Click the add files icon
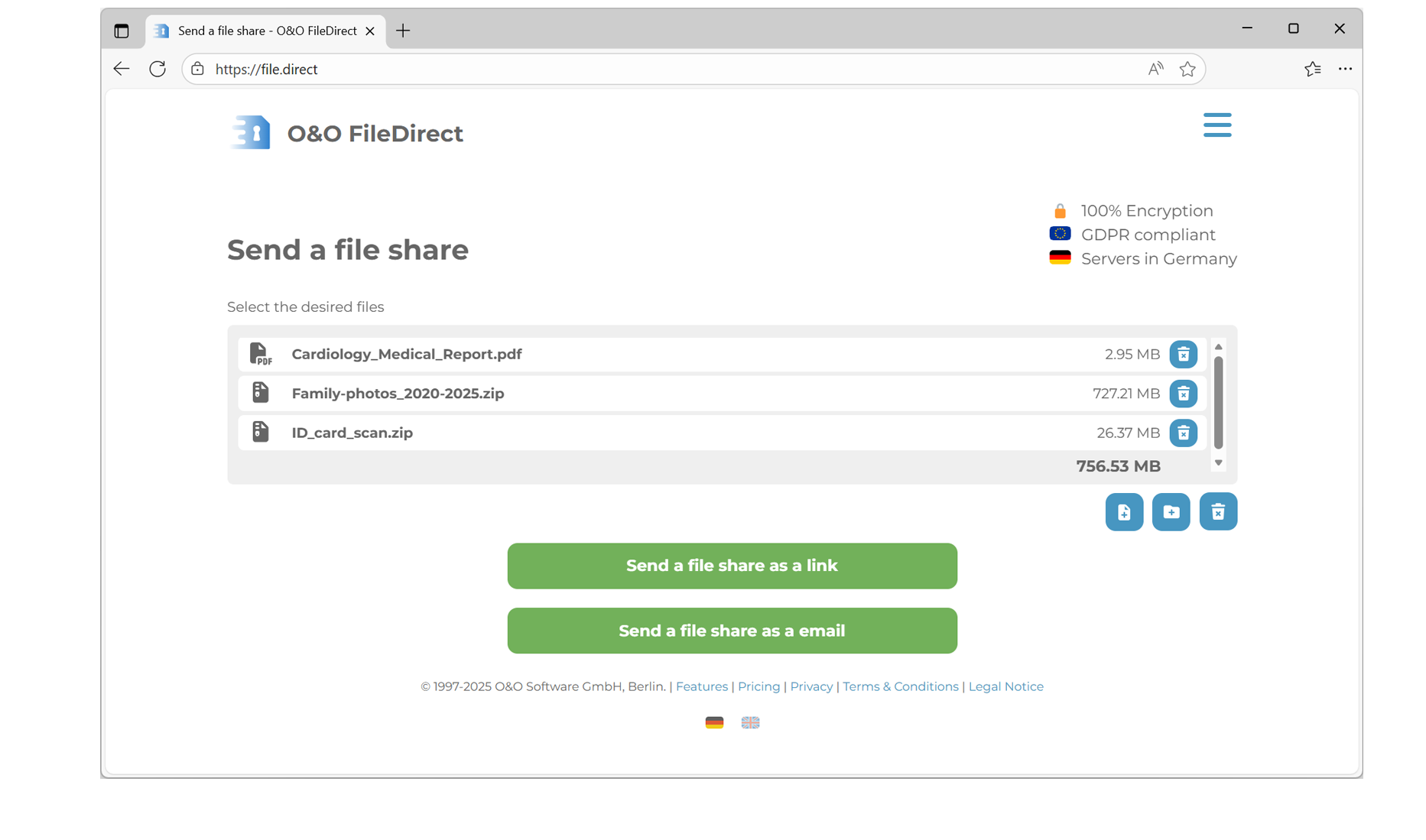Viewport: 1426px width, 840px height. pos(1124,511)
